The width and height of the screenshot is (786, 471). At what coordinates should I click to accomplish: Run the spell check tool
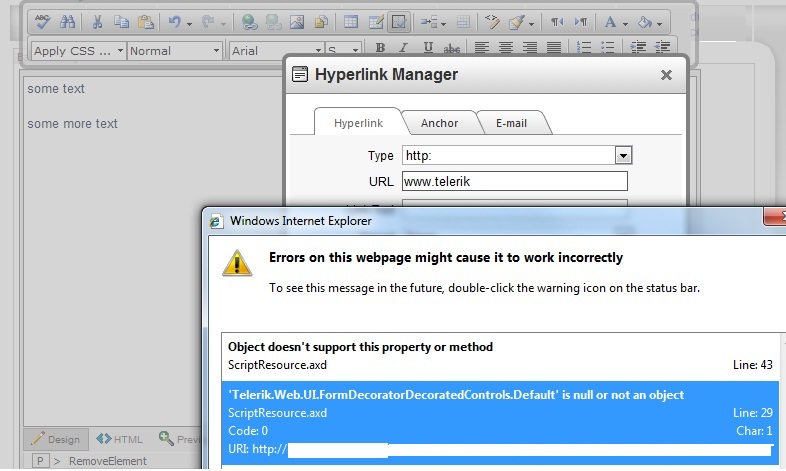[43, 22]
